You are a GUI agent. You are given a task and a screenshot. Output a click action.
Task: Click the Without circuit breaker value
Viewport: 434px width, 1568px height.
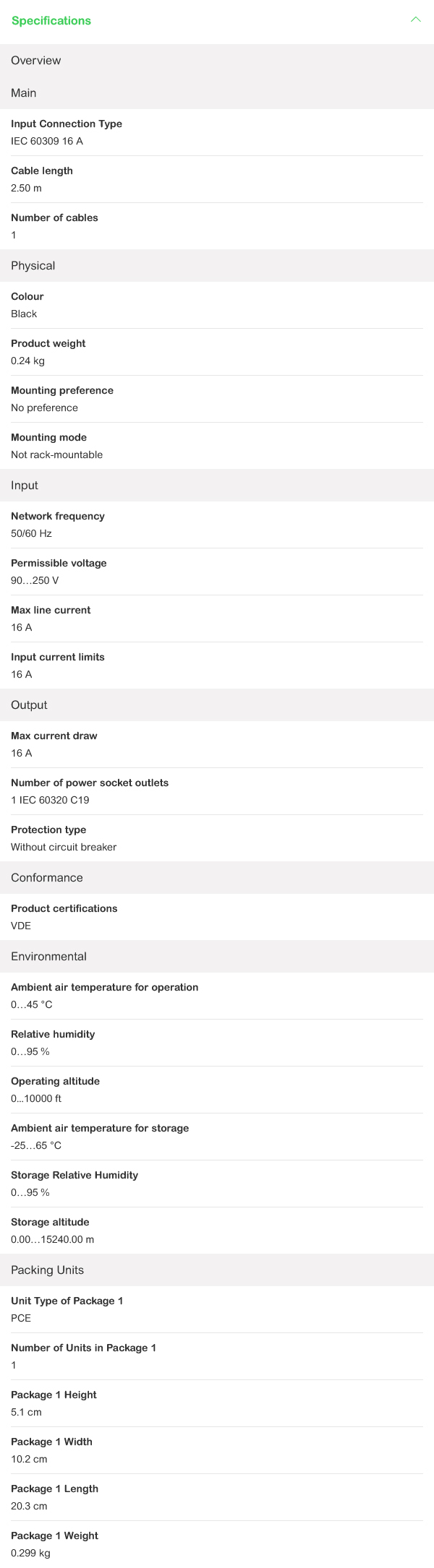coord(64,847)
